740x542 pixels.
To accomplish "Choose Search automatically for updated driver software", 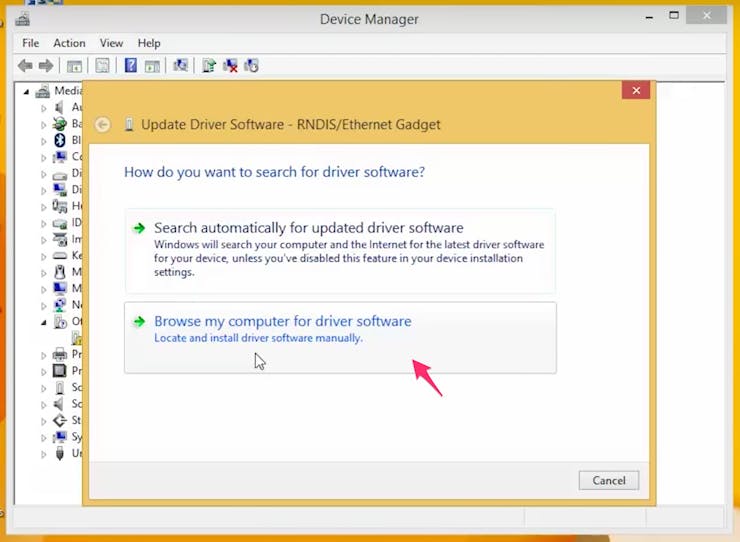I will coord(340,251).
